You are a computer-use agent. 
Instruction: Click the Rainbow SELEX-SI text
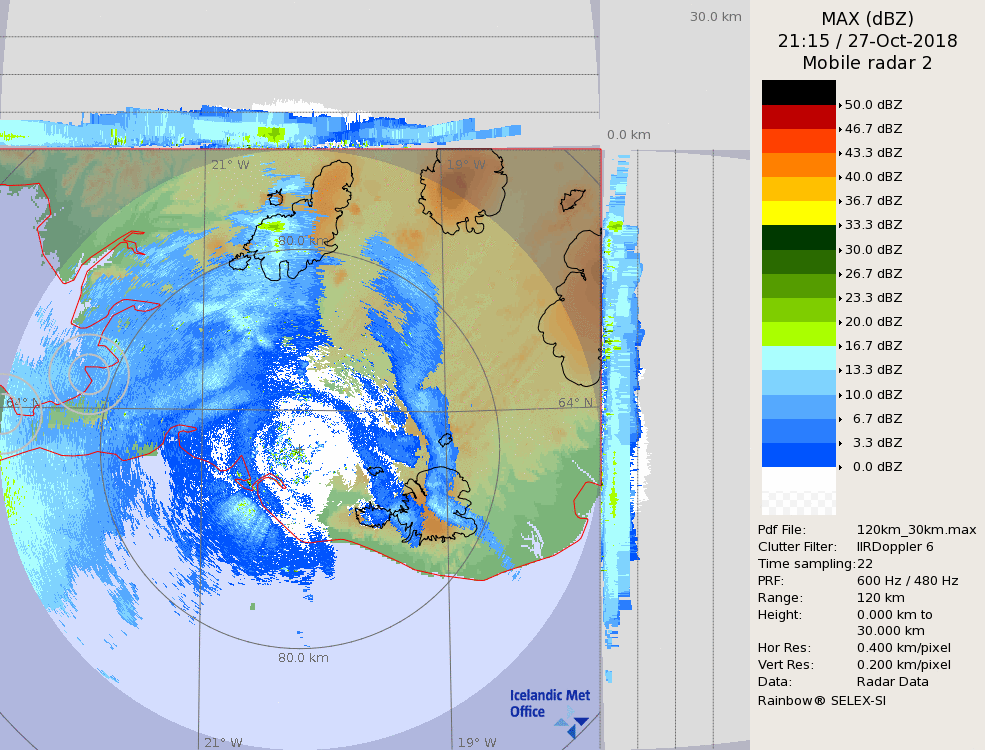tap(821, 700)
